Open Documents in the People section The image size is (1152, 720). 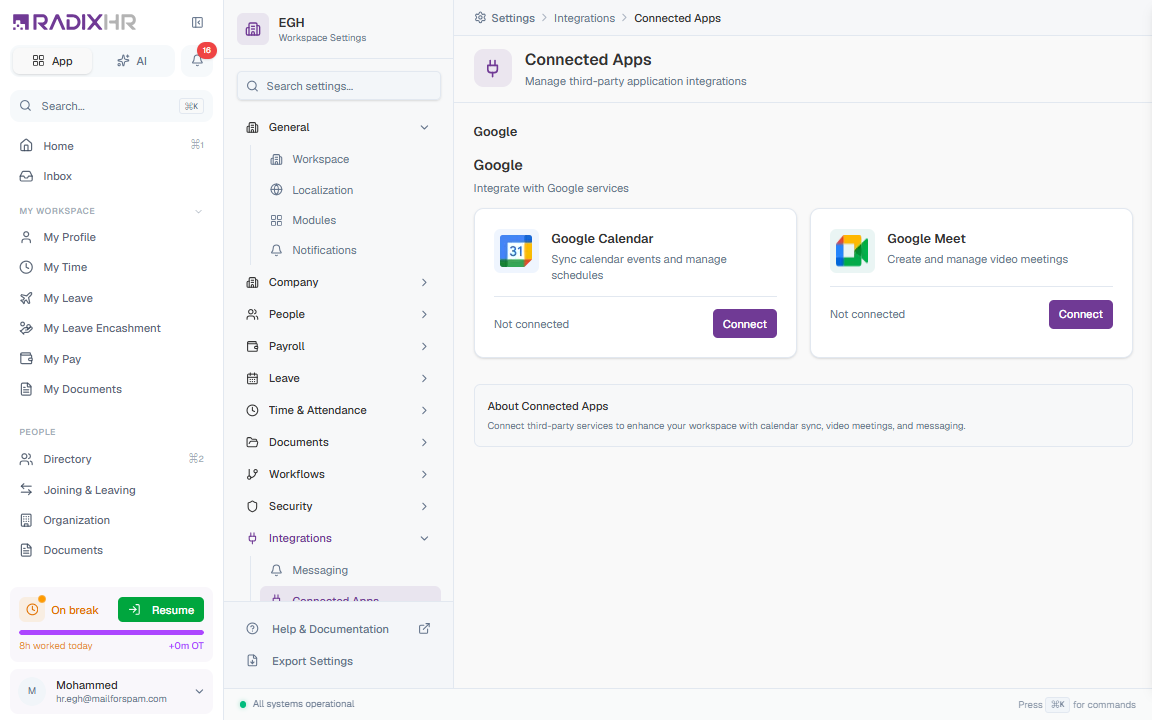[112, 550]
